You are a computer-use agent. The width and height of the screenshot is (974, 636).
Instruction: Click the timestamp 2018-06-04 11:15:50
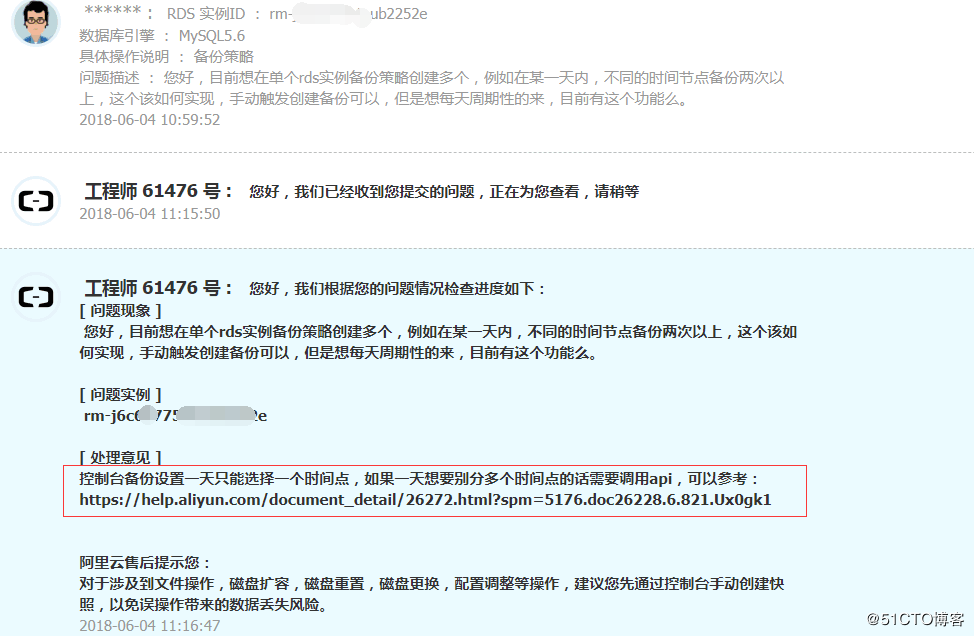pos(150,214)
